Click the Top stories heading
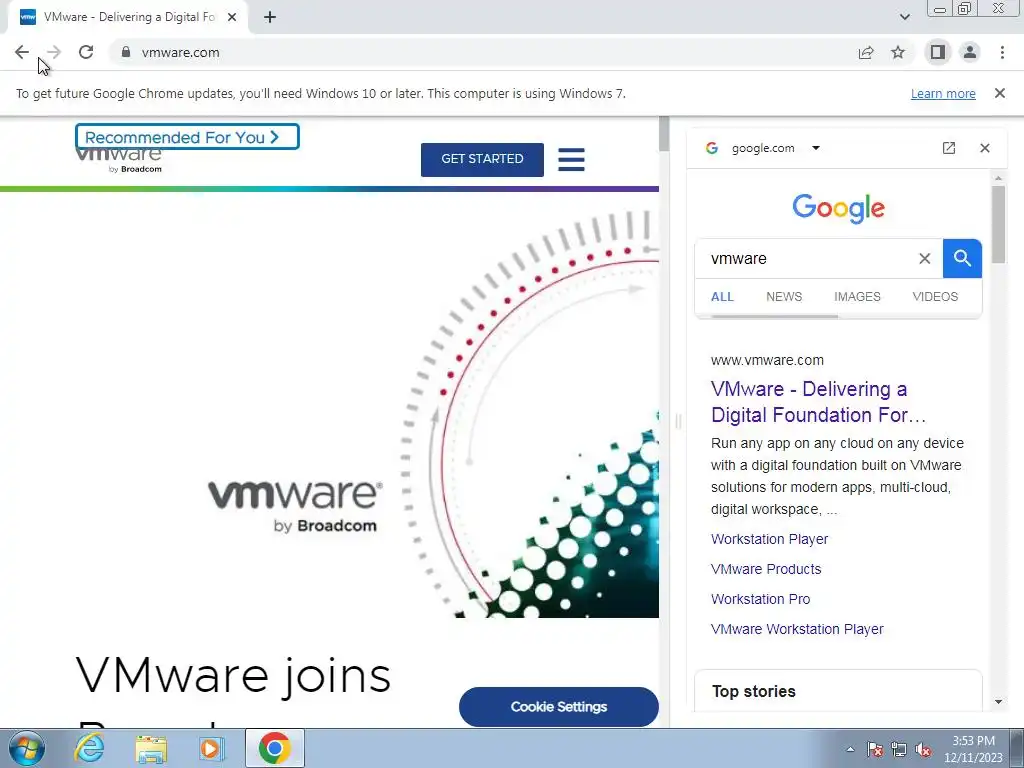The image size is (1024, 768). point(754,692)
